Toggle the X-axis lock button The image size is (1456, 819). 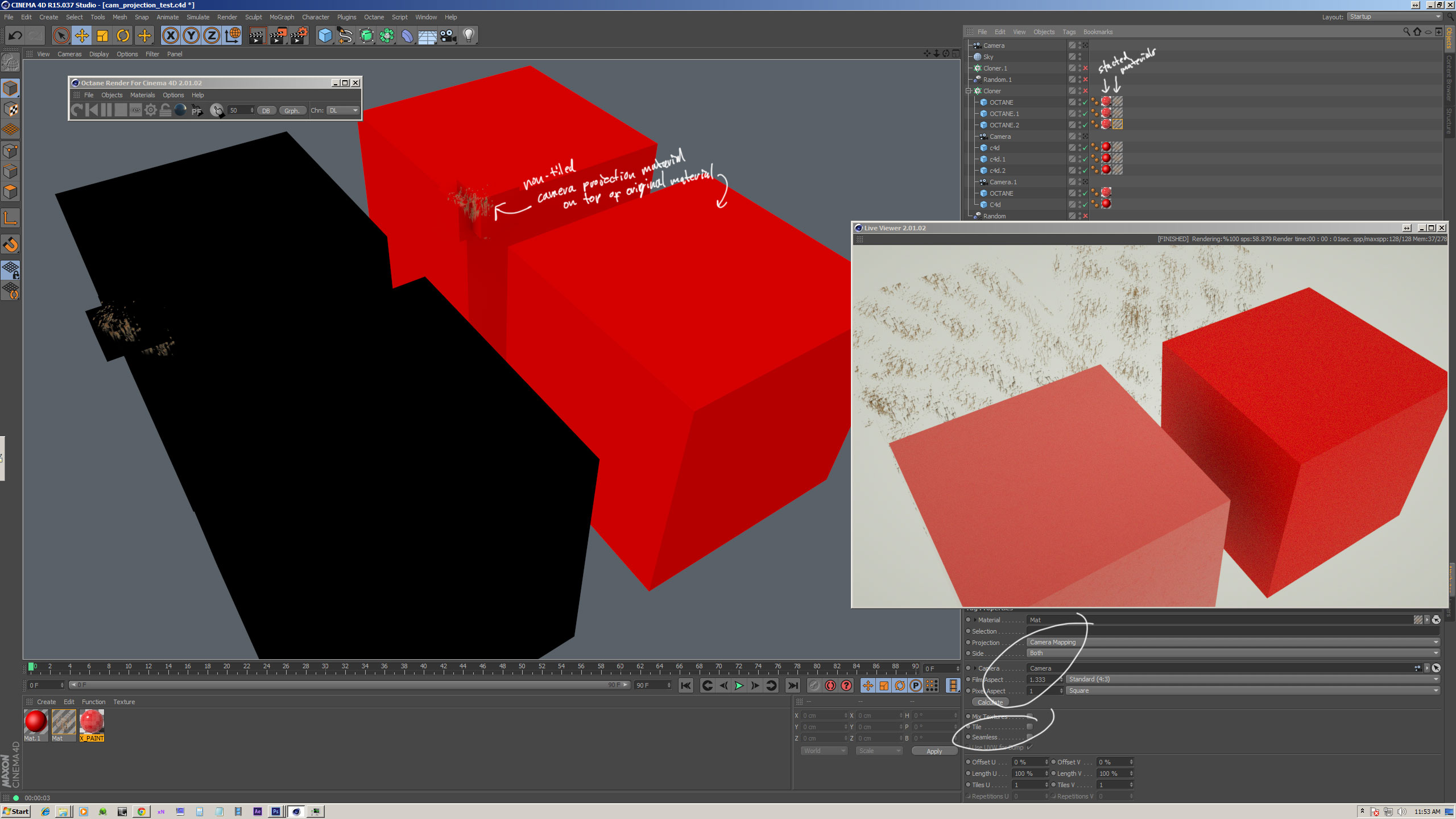coord(170,36)
